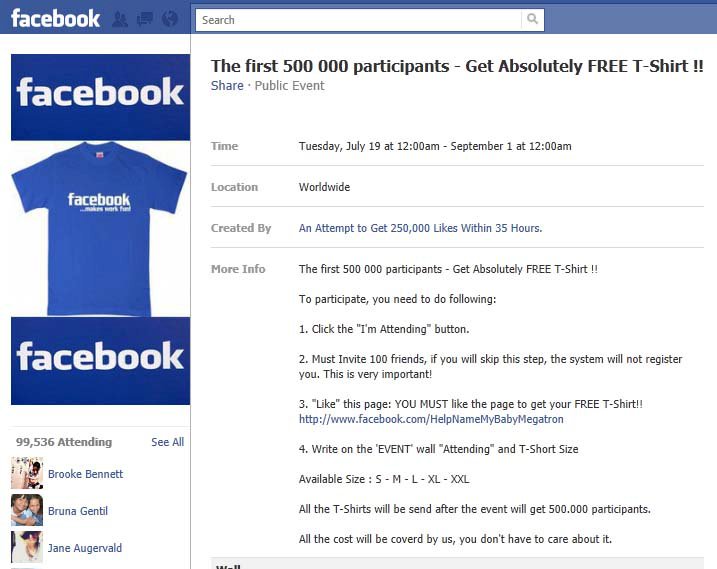717x569 pixels.
Task: Click the top Facebook banner image
Action: [x=99, y=96]
